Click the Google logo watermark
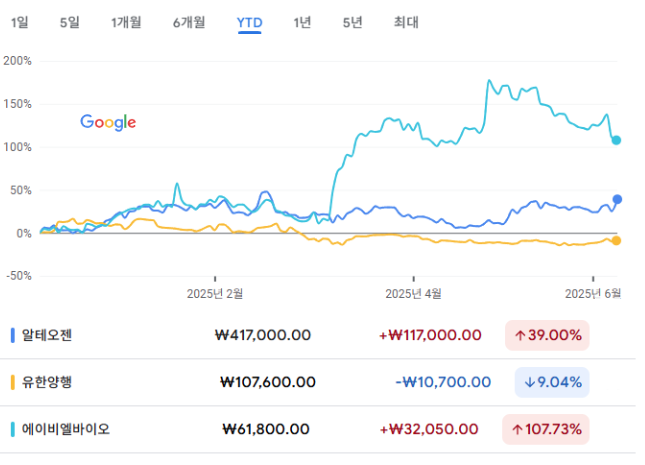 tap(108, 122)
